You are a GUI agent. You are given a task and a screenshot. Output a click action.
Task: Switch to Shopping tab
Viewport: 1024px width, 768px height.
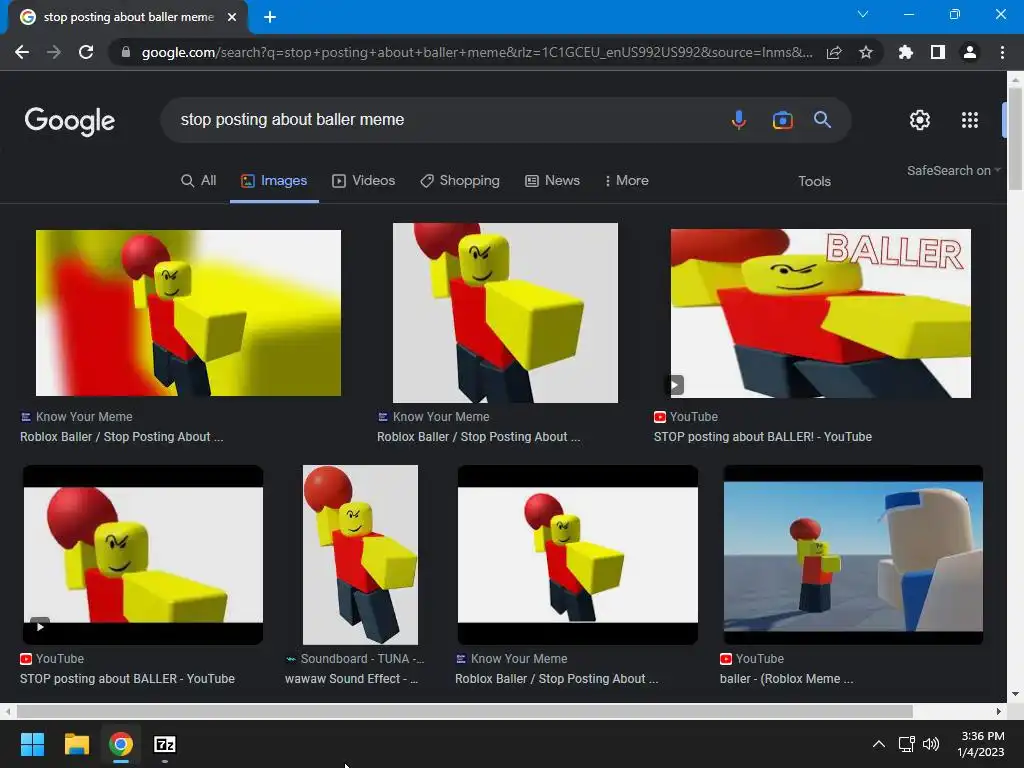(x=460, y=181)
